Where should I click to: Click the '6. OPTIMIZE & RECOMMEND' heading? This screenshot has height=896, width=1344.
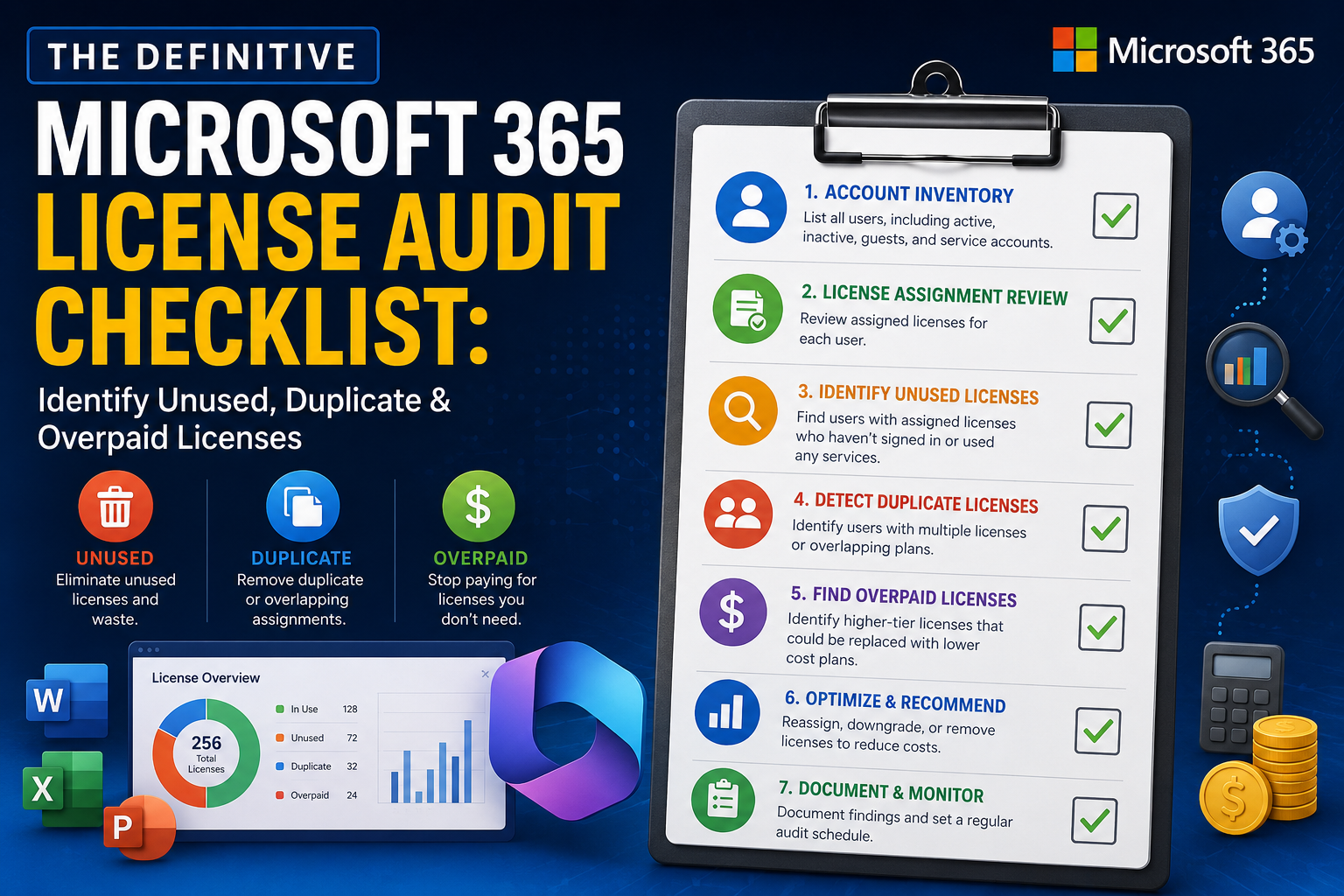(895, 702)
